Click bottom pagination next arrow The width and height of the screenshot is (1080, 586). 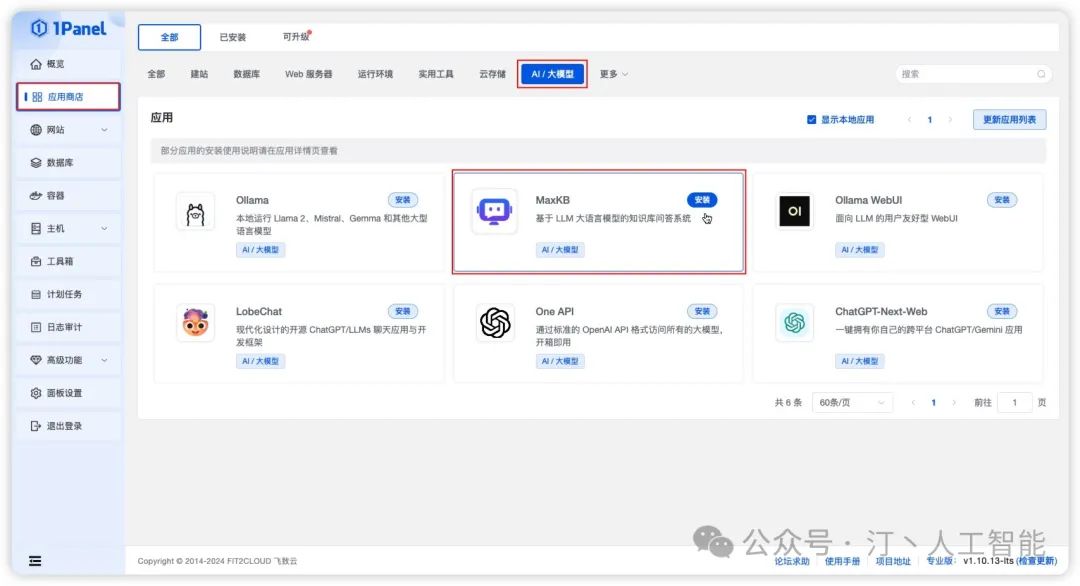tap(954, 403)
